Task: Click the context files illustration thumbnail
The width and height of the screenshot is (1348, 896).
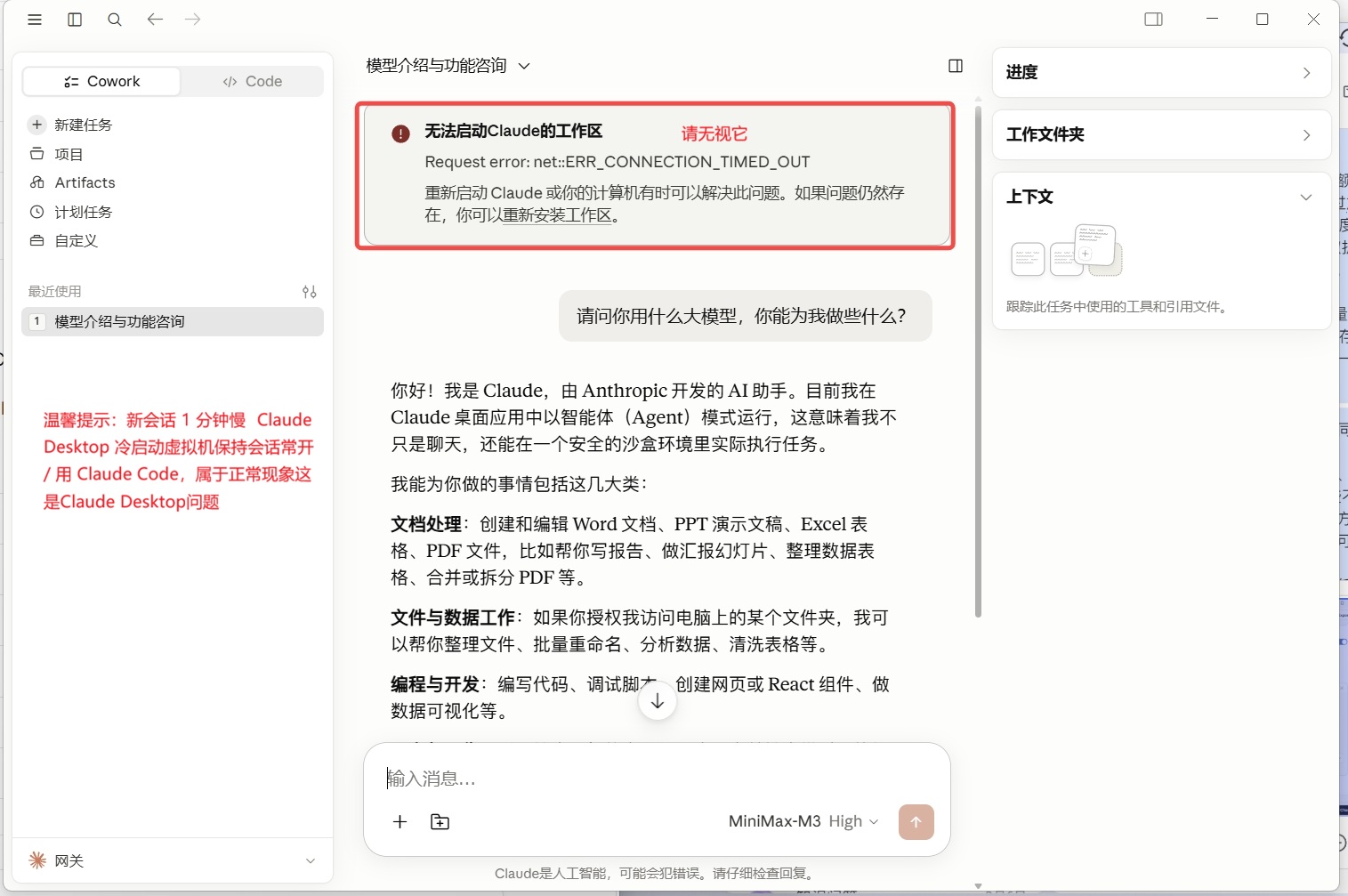Action: (x=1067, y=250)
